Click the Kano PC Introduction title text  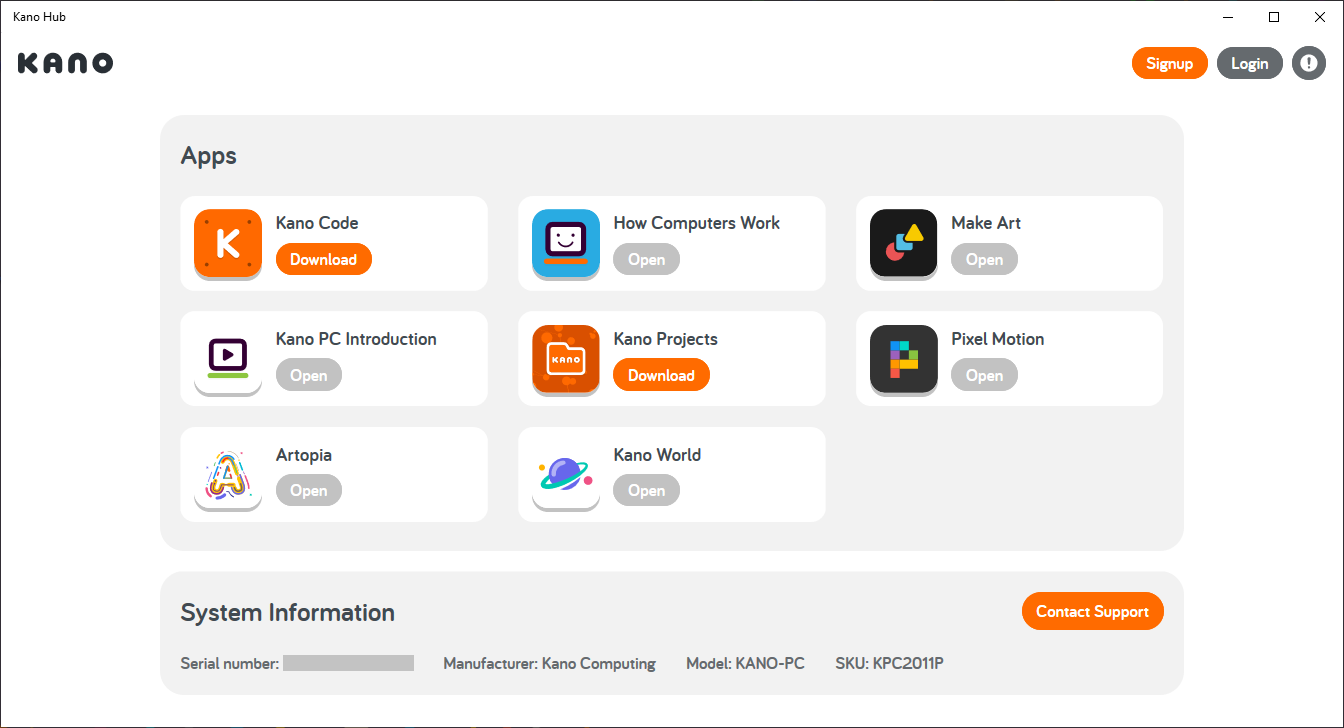pos(356,339)
